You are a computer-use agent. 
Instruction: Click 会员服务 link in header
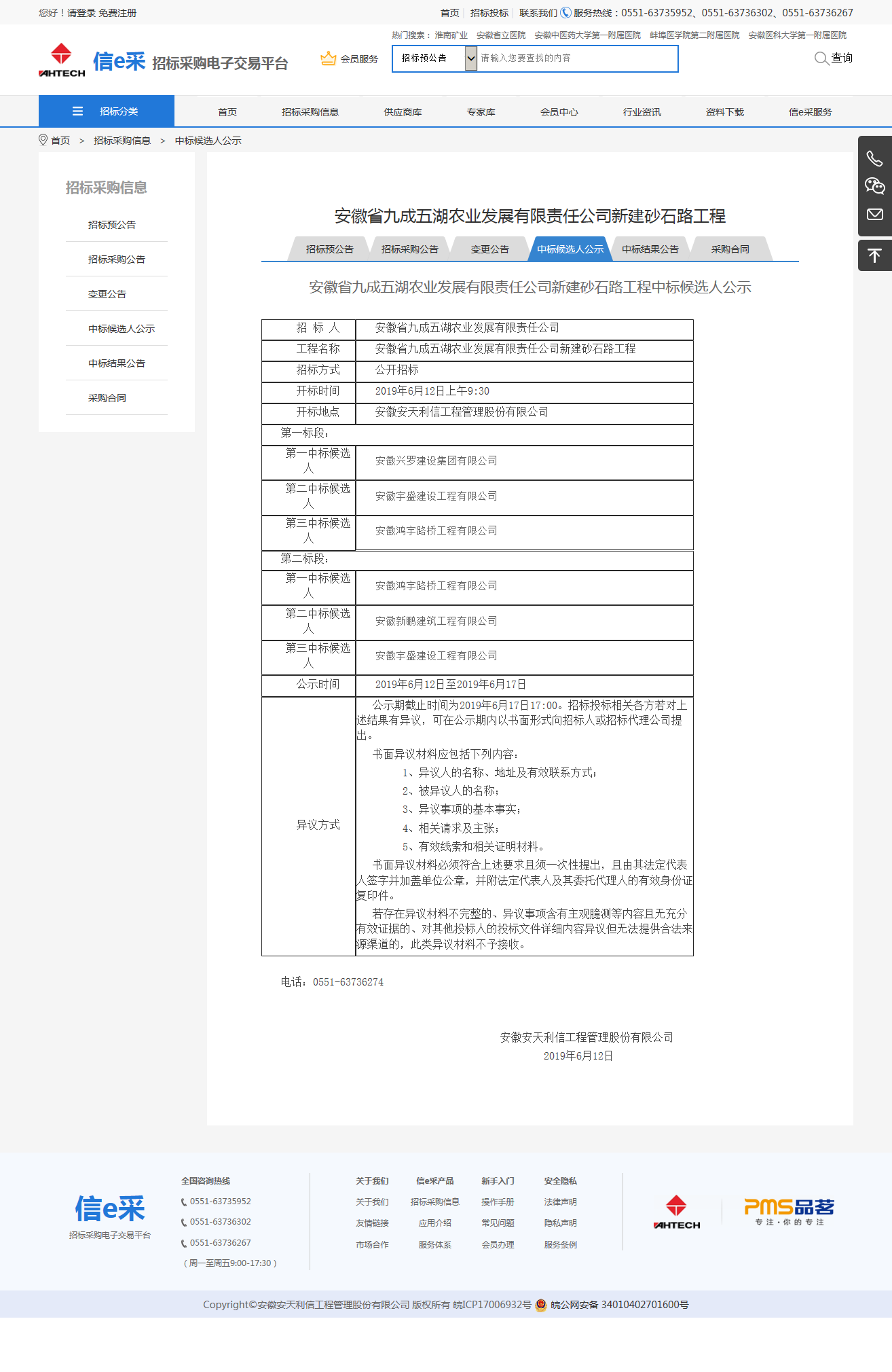click(359, 59)
